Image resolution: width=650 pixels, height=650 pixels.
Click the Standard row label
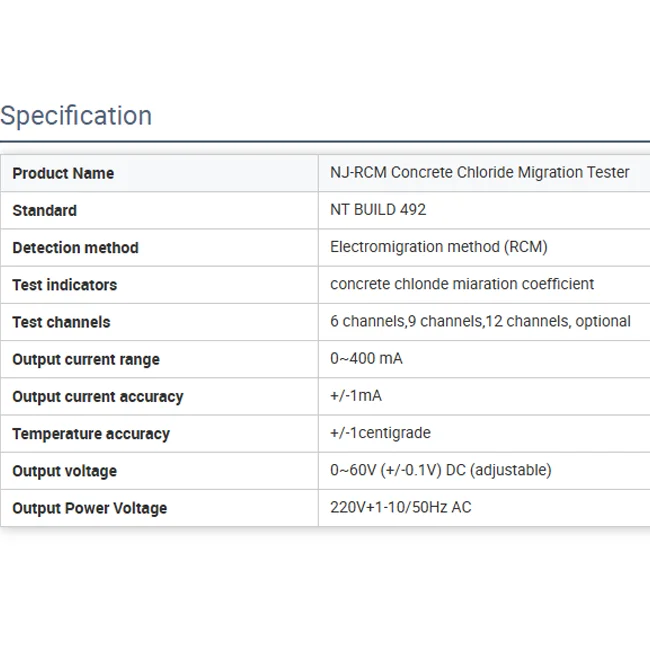pos(44,210)
